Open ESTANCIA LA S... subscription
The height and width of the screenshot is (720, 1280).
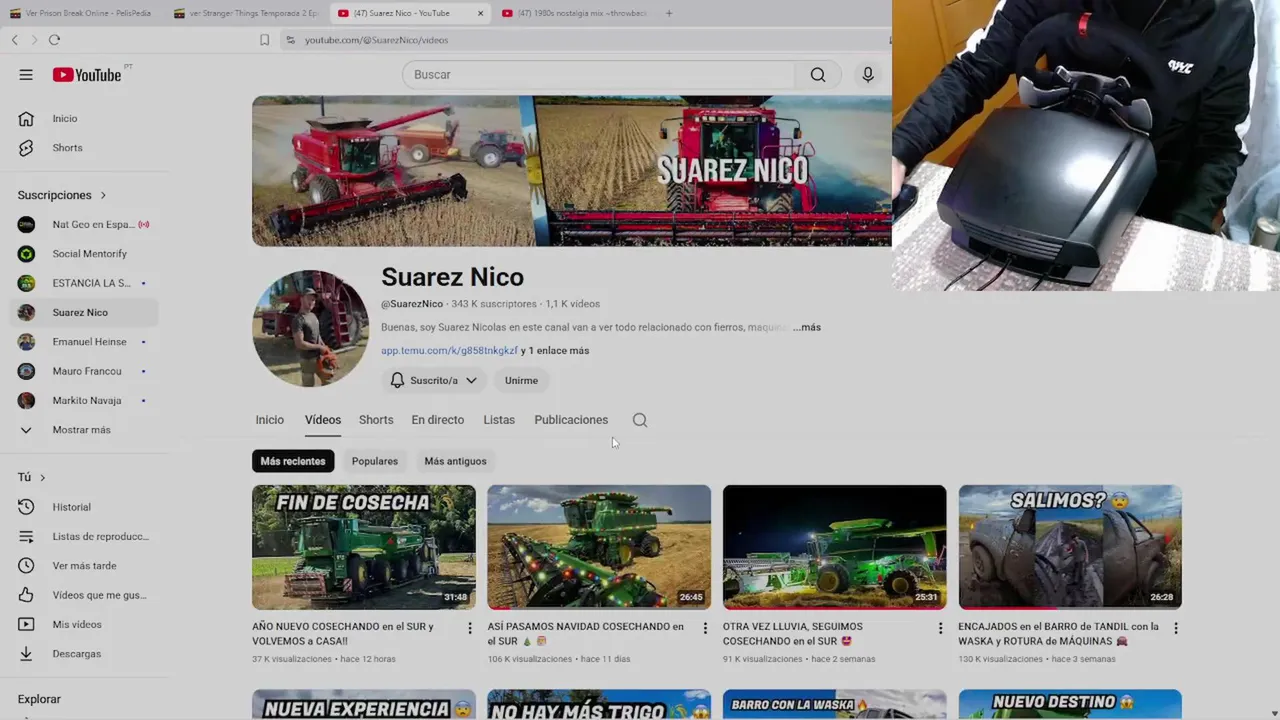(x=84, y=283)
